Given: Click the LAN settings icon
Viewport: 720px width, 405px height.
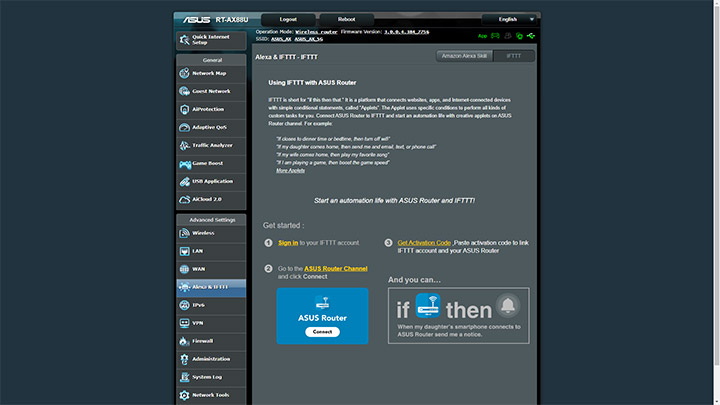Looking at the screenshot, I should pos(185,251).
